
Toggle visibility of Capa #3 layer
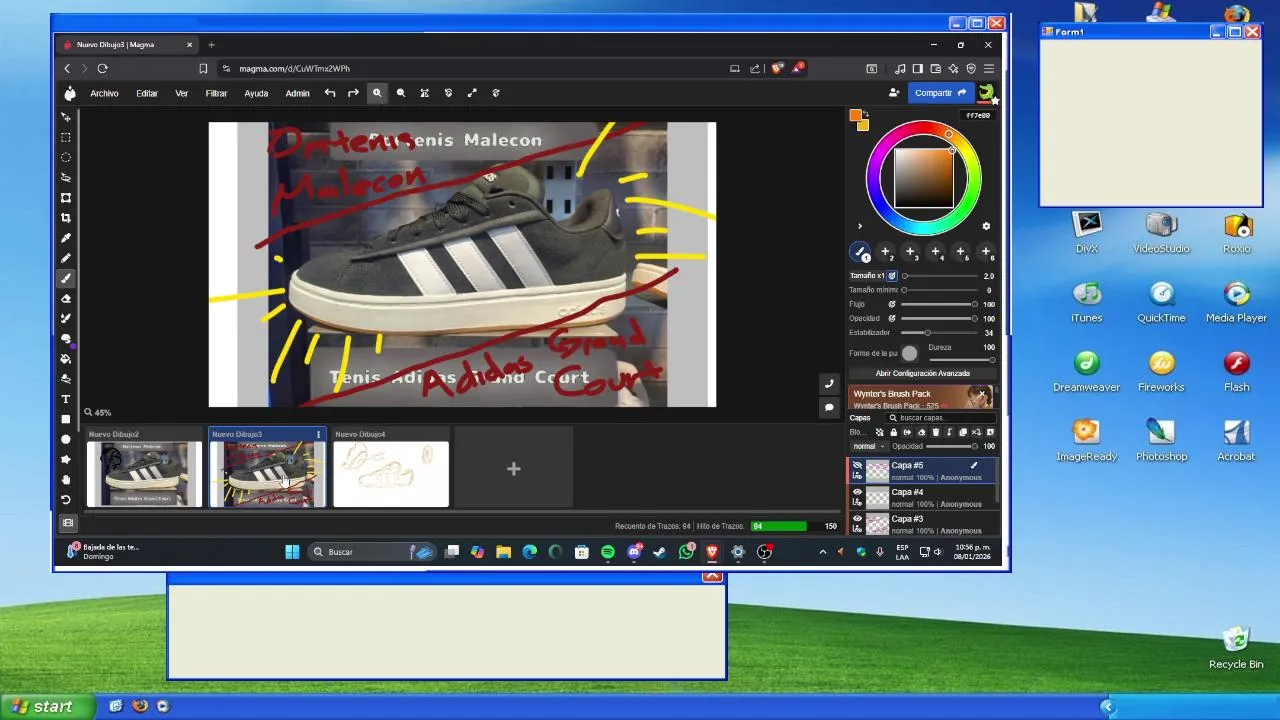(857, 519)
